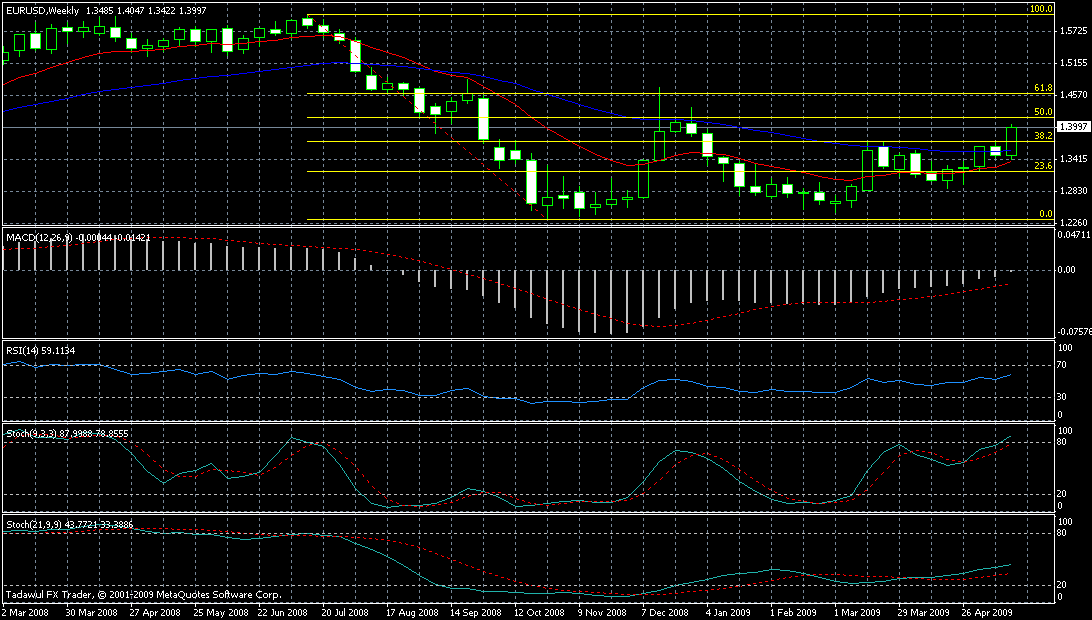Image resolution: width=1092 pixels, height=620 pixels.
Task: Click the current price marker 1.3997
Action: (1072, 127)
